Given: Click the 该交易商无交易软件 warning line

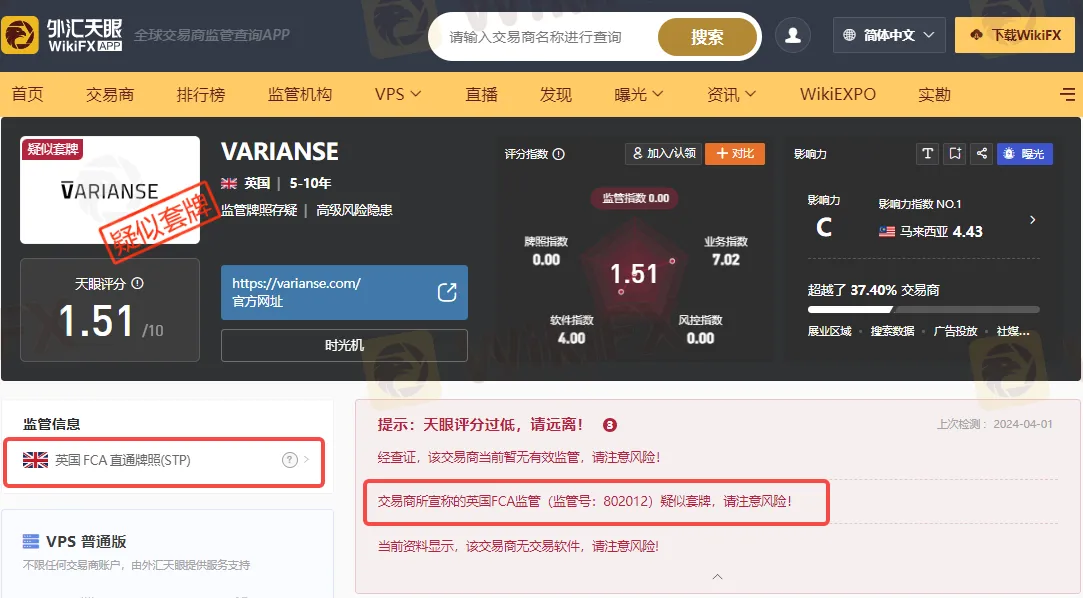Looking at the screenshot, I should coord(518,546).
